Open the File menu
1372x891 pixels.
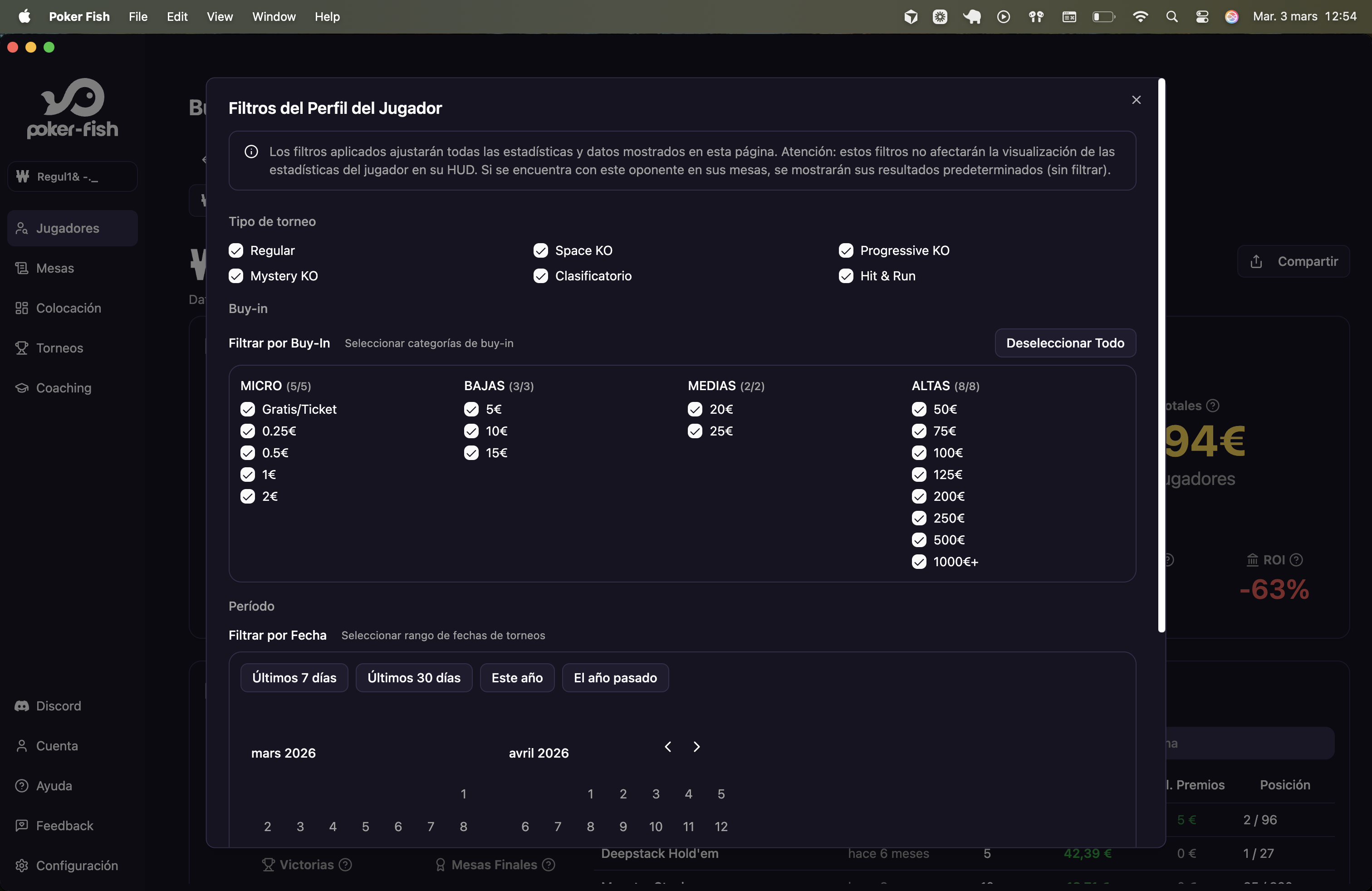coord(138,17)
